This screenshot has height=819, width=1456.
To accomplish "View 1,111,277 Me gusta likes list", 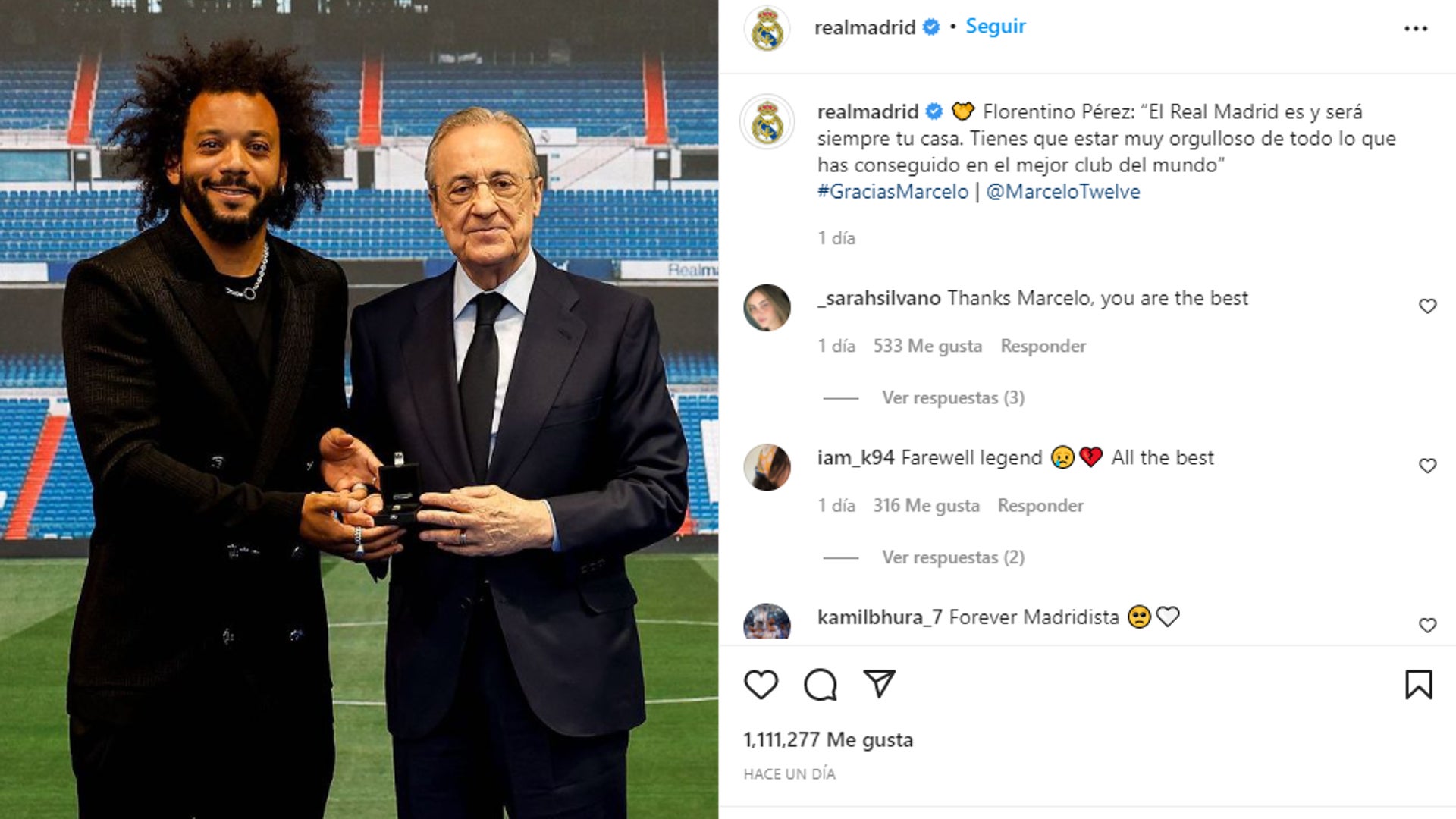I will pos(828,739).
